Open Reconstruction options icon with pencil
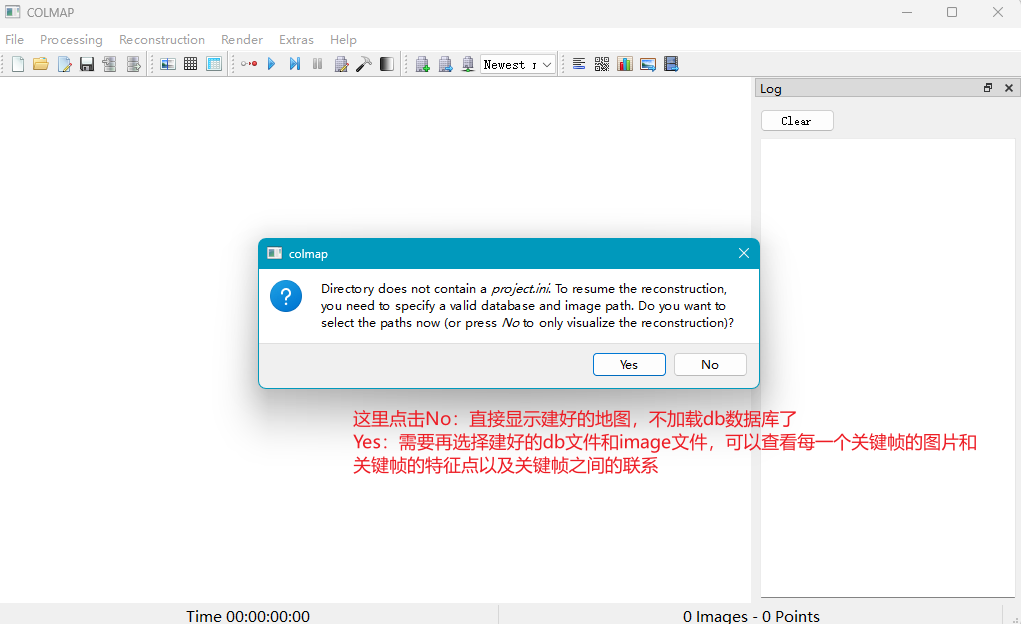This screenshot has width=1021, height=624. coord(341,64)
